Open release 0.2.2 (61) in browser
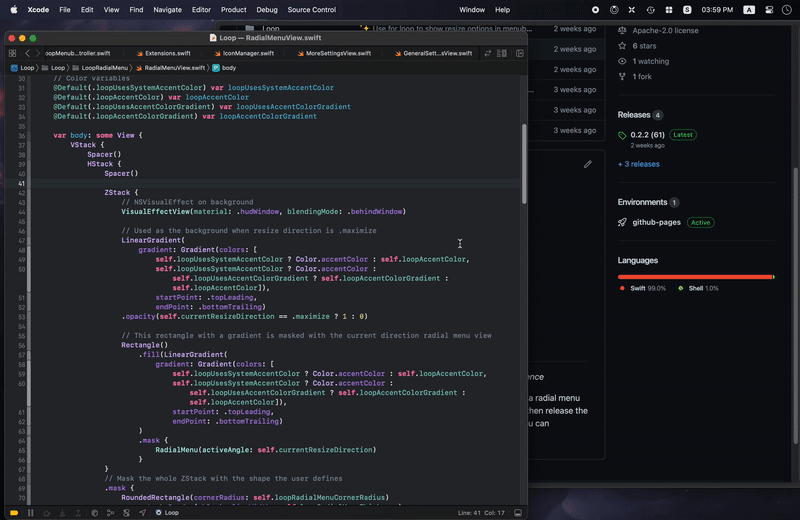800x520 pixels. pyautogui.click(x=647, y=135)
